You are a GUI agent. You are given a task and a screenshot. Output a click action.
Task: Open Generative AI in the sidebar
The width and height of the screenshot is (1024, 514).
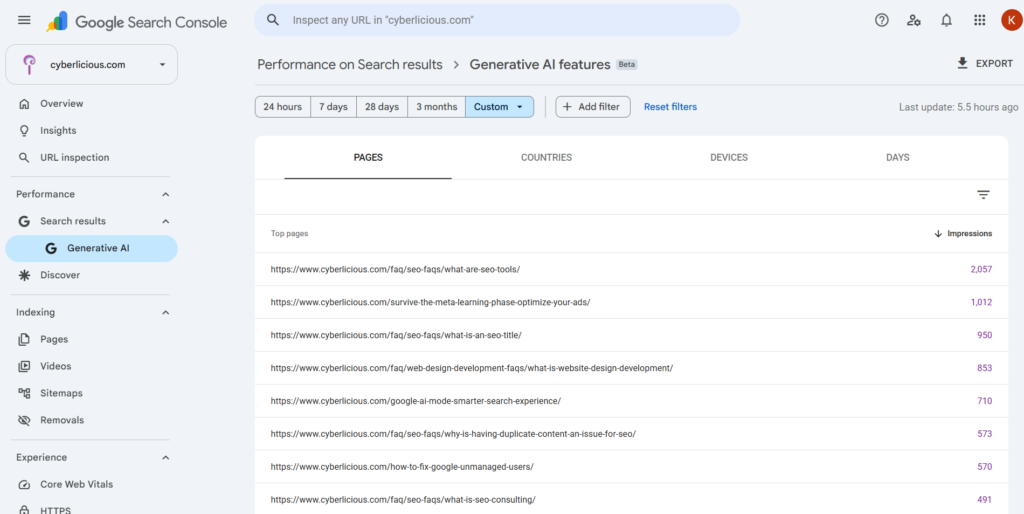click(x=91, y=248)
